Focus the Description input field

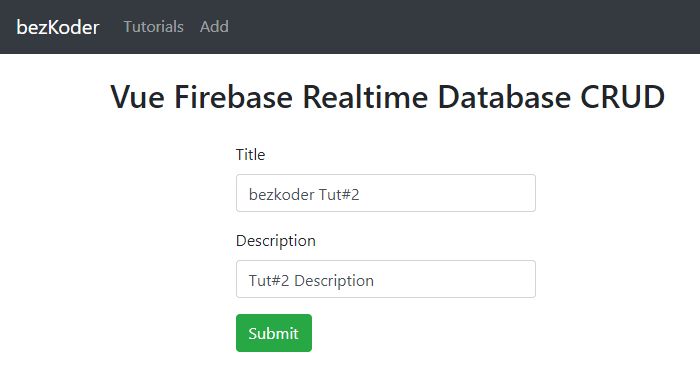coord(386,279)
